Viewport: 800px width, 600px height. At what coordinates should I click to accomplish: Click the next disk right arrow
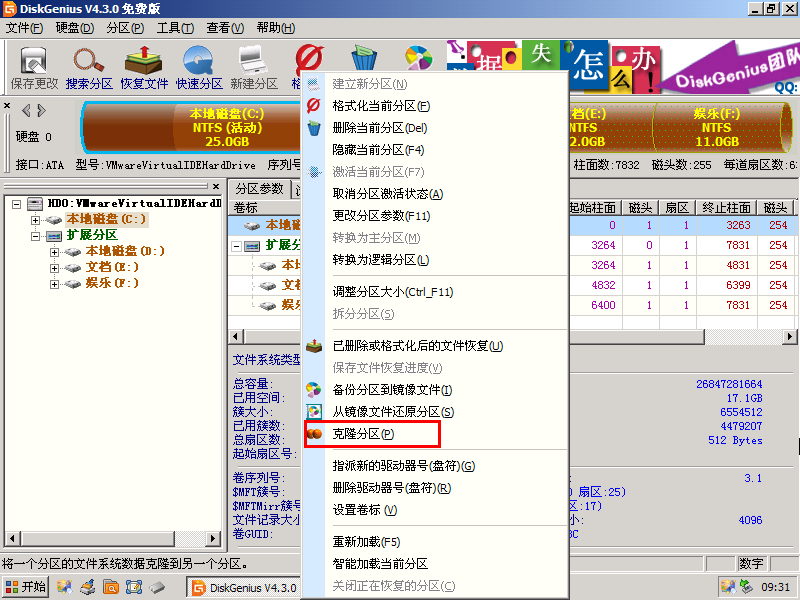42,110
